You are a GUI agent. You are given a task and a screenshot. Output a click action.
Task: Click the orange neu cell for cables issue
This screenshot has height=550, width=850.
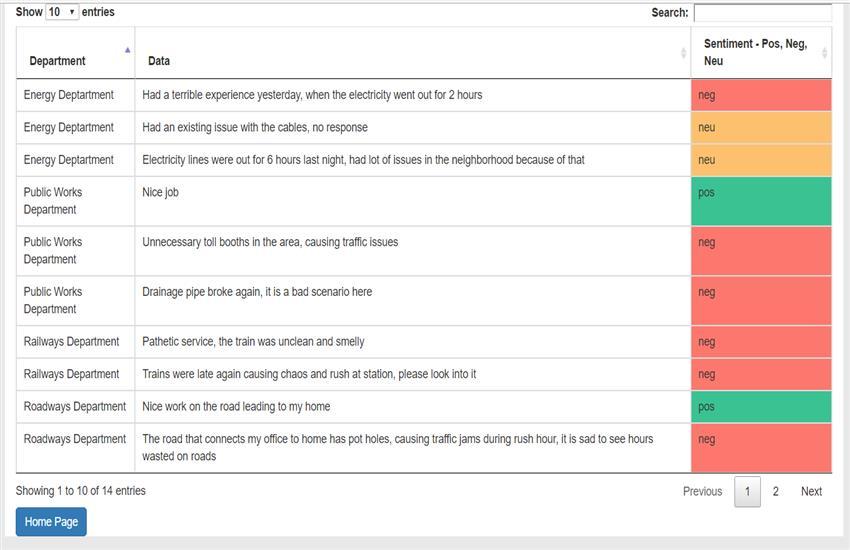coord(760,128)
